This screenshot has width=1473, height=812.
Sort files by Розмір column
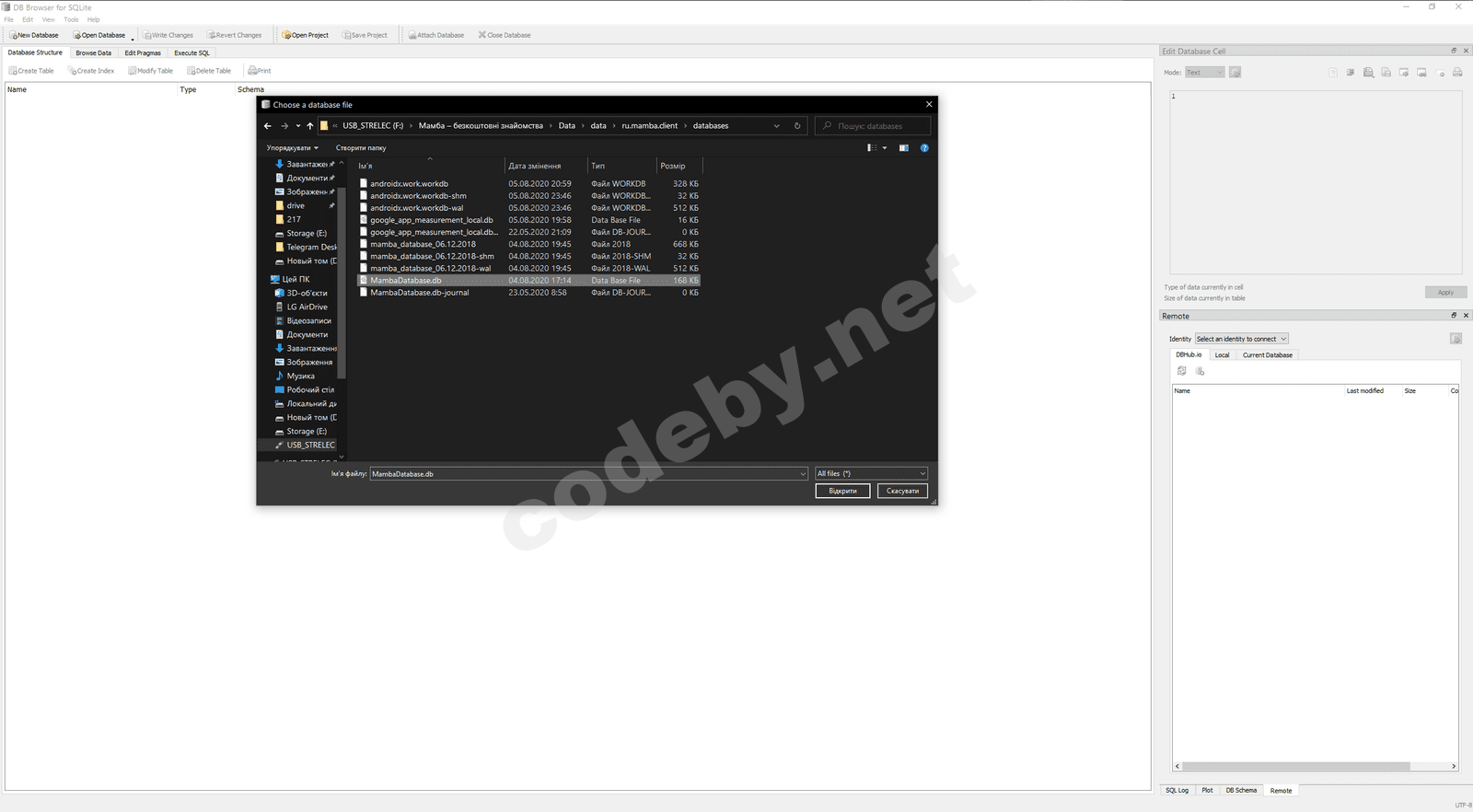679,166
